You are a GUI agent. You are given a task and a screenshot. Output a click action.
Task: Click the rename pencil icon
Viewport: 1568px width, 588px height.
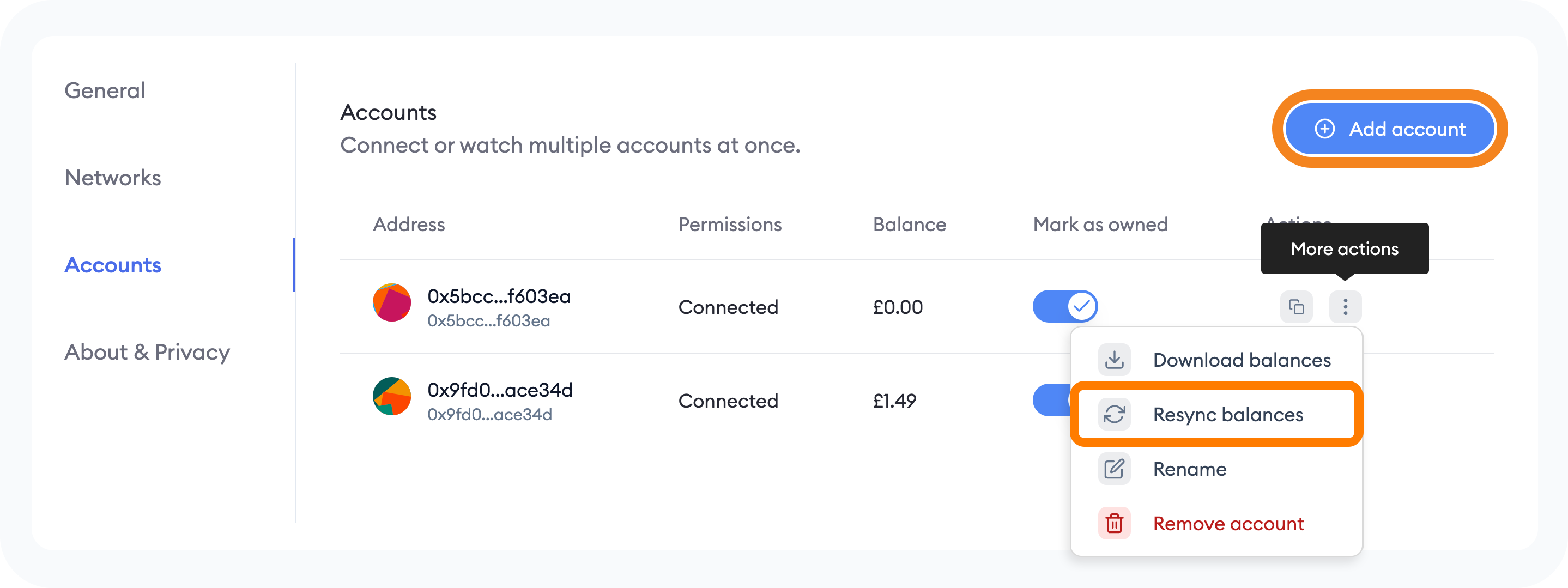click(1114, 469)
